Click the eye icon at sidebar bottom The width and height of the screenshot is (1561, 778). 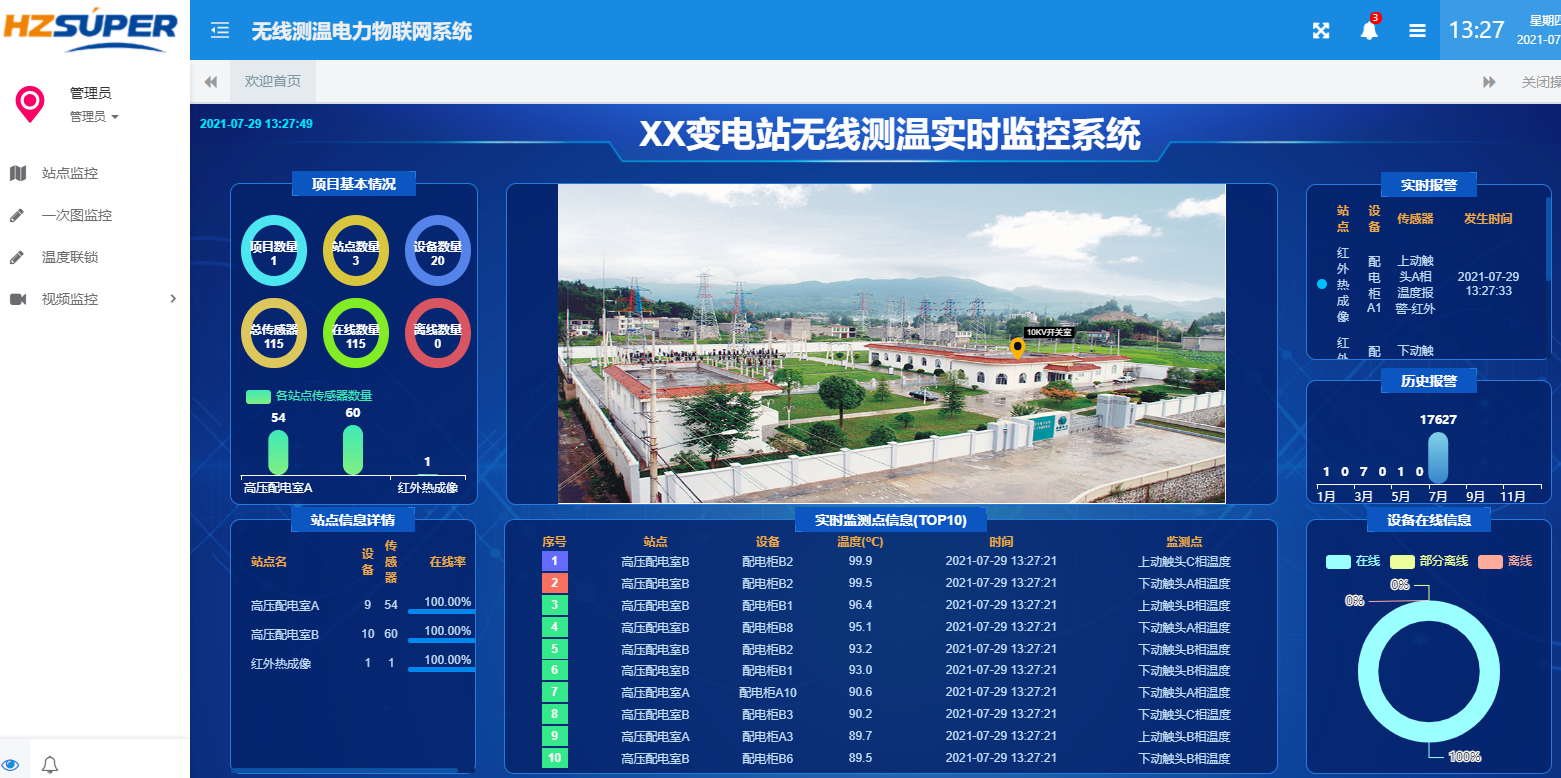coord(11,764)
